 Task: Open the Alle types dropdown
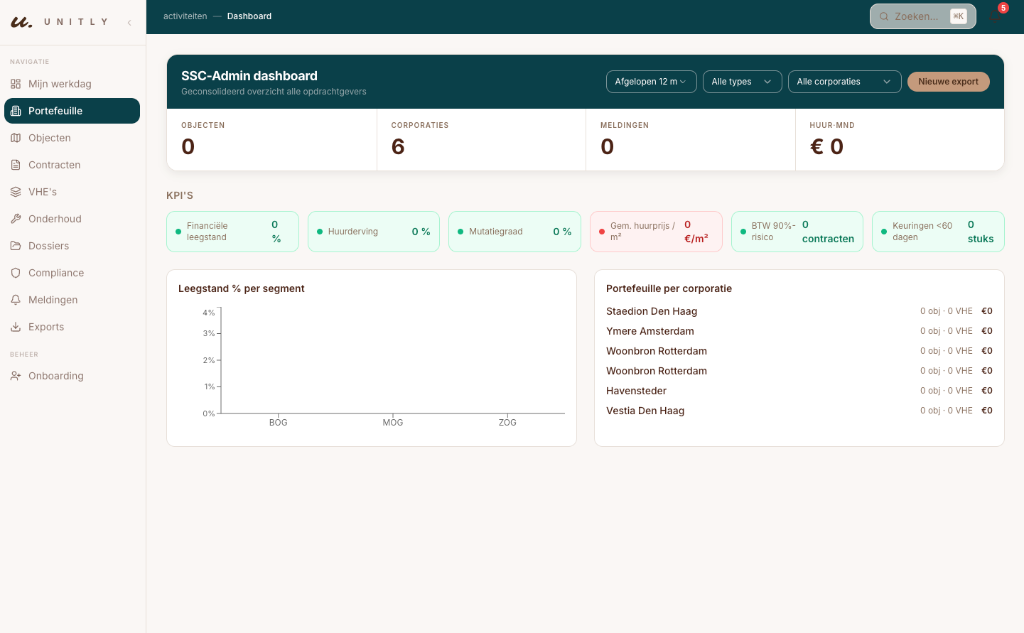click(x=742, y=82)
